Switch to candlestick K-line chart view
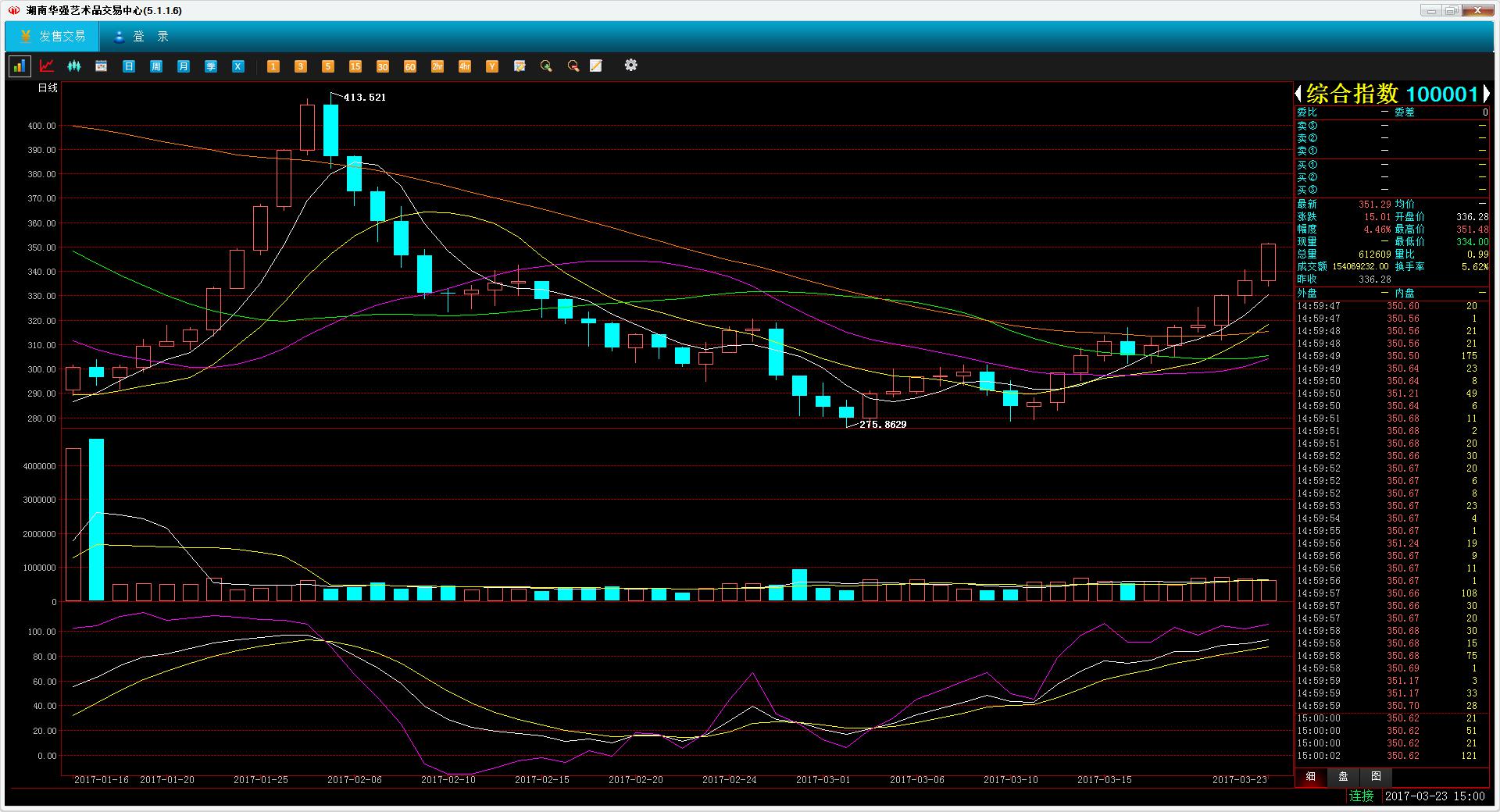 pos(74,66)
